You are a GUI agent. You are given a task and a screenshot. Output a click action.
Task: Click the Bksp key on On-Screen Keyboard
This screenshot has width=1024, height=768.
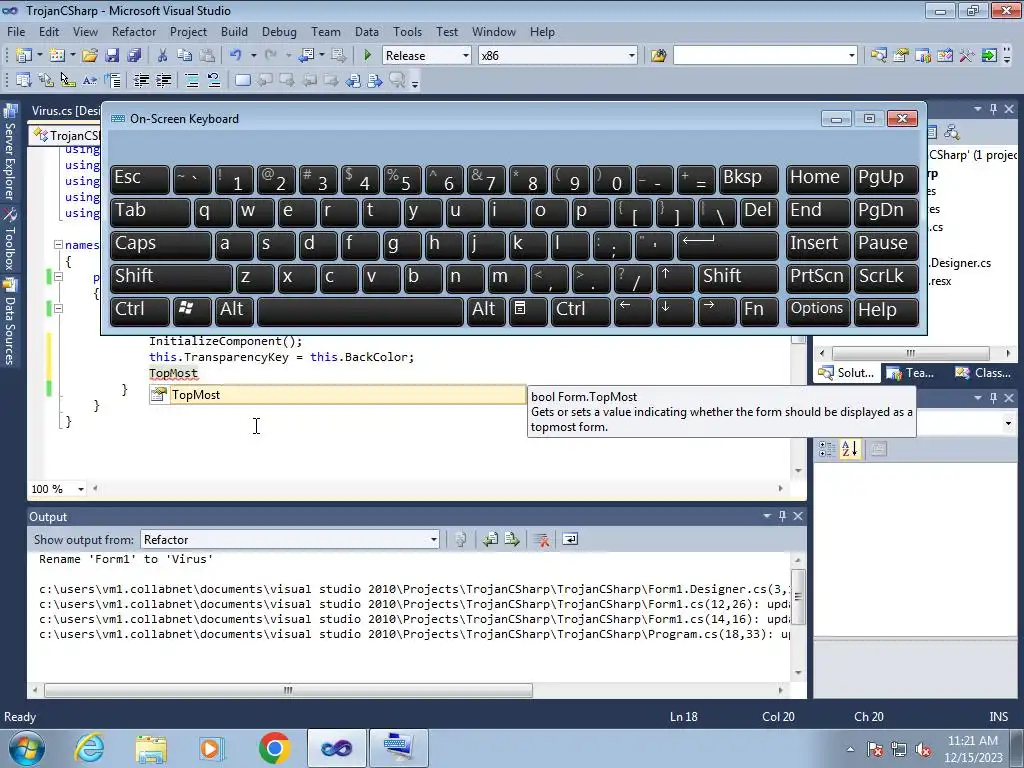748,178
